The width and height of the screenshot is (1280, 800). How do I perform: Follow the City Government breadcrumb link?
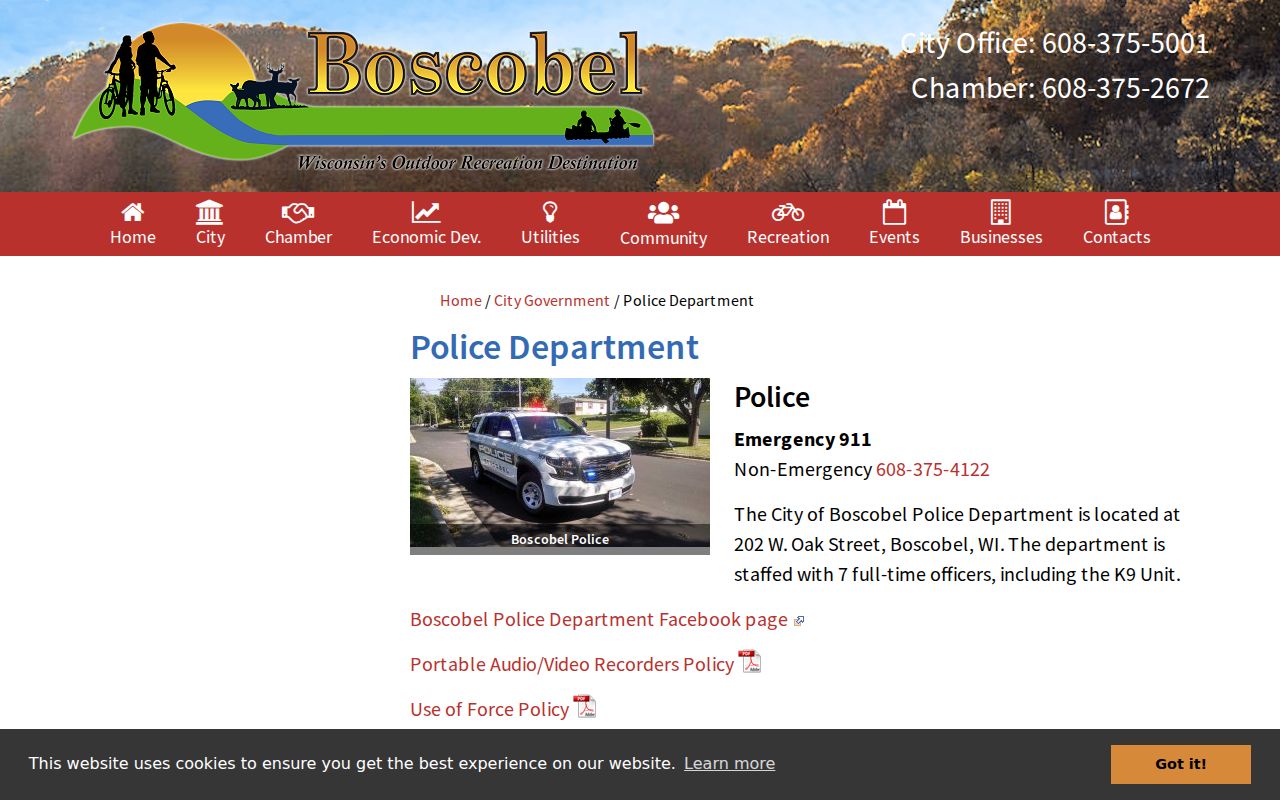click(551, 300)
